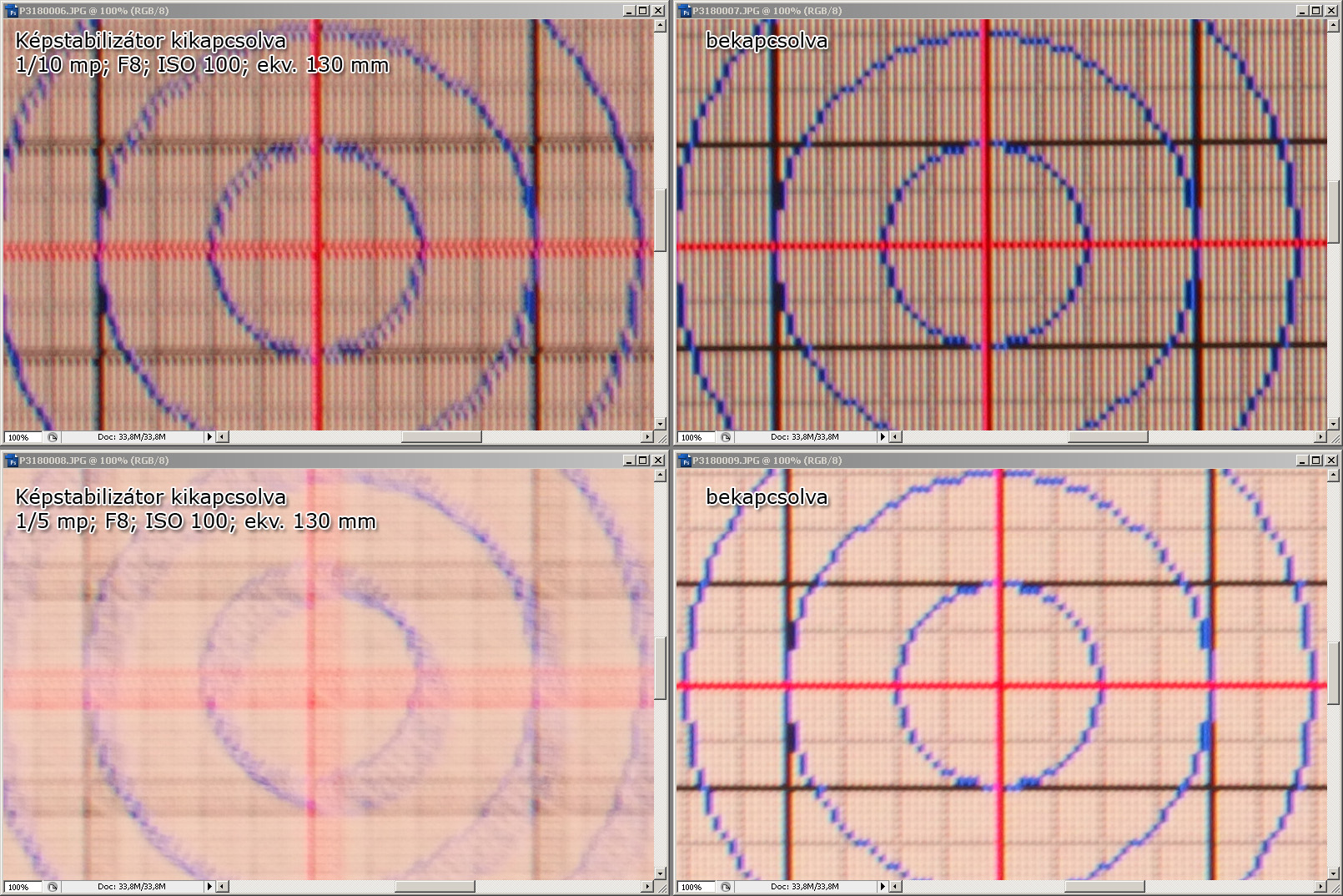
Task: Click the vertical scroll down arrow in P3180008.JPG
Action: click(x=660, y=873)
